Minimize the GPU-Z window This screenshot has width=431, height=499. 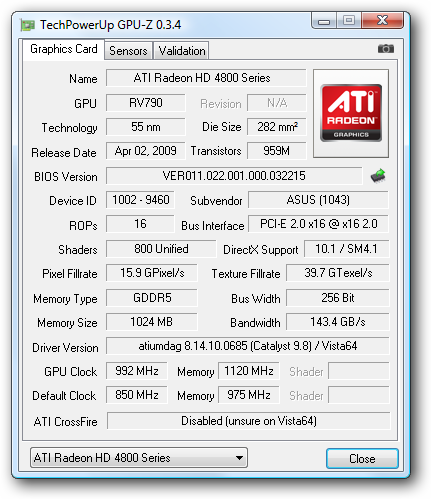coord(324,21)
